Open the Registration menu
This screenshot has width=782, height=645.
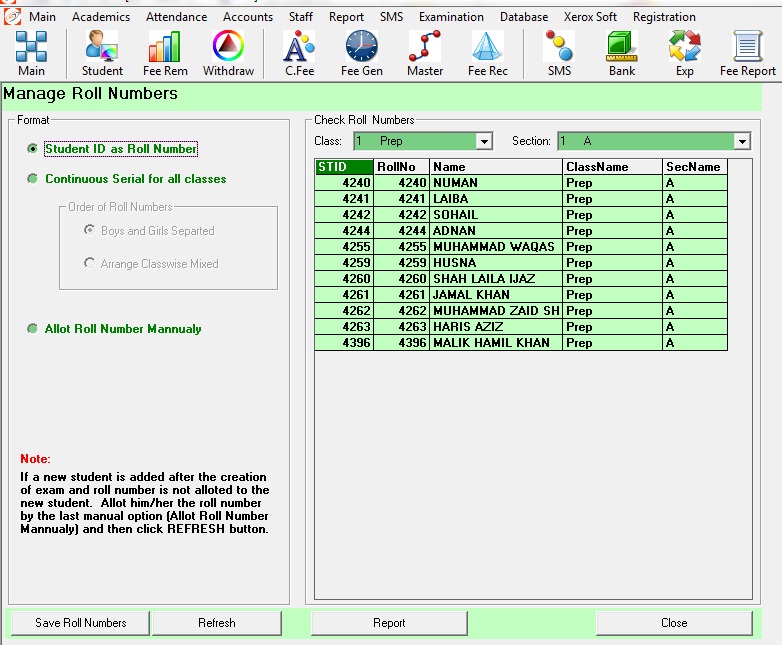point(664,17)
